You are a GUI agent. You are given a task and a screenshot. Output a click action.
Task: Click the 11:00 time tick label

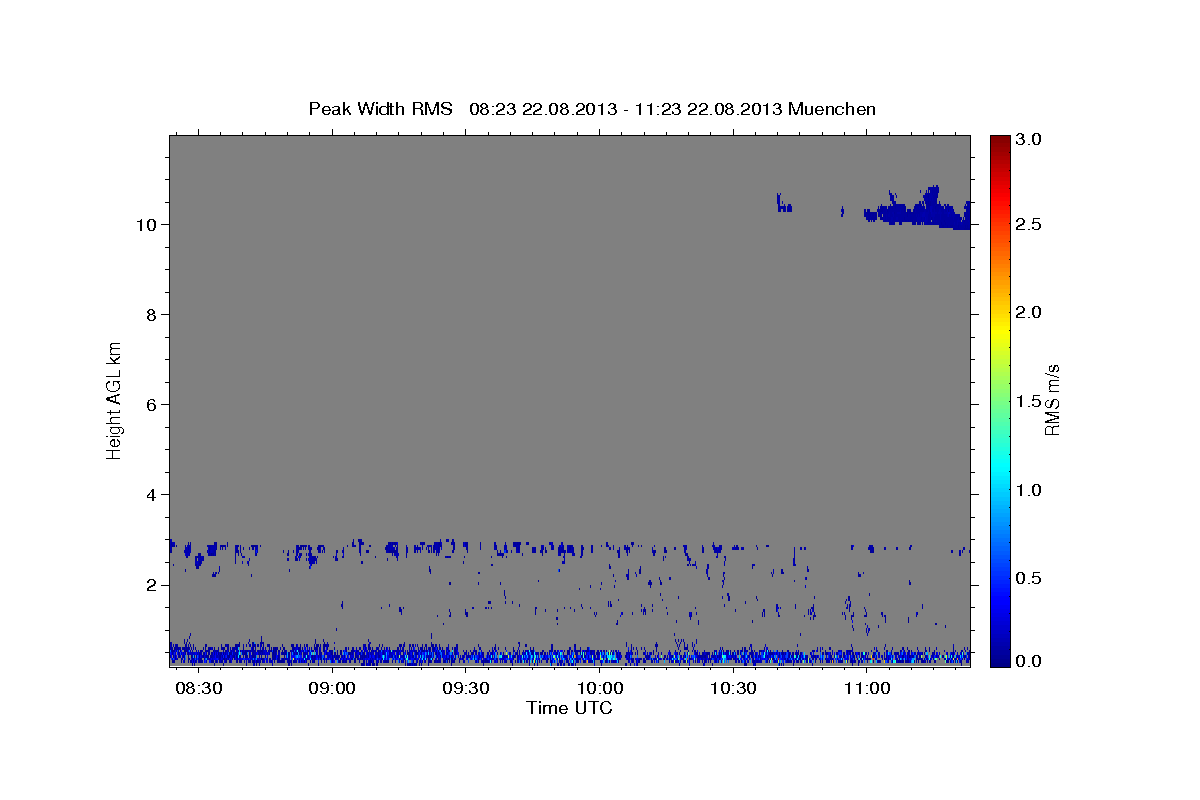867,689
